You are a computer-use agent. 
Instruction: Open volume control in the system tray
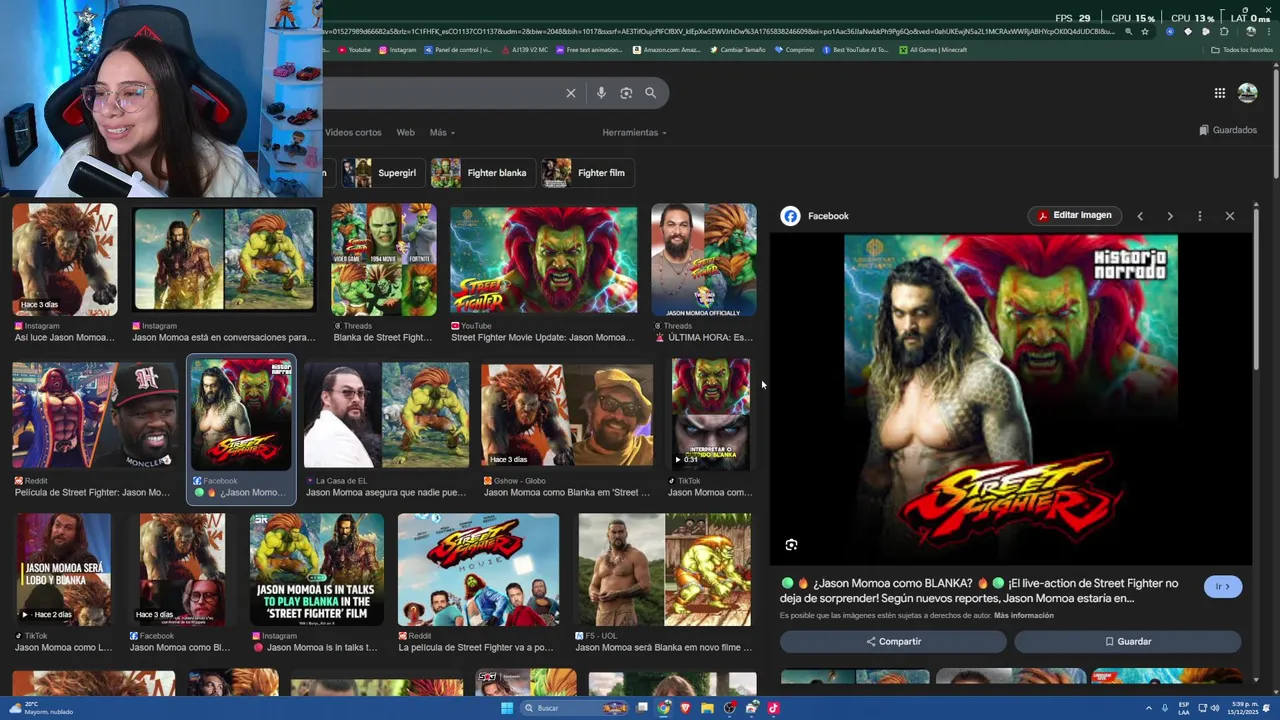tap(1215, 708)
